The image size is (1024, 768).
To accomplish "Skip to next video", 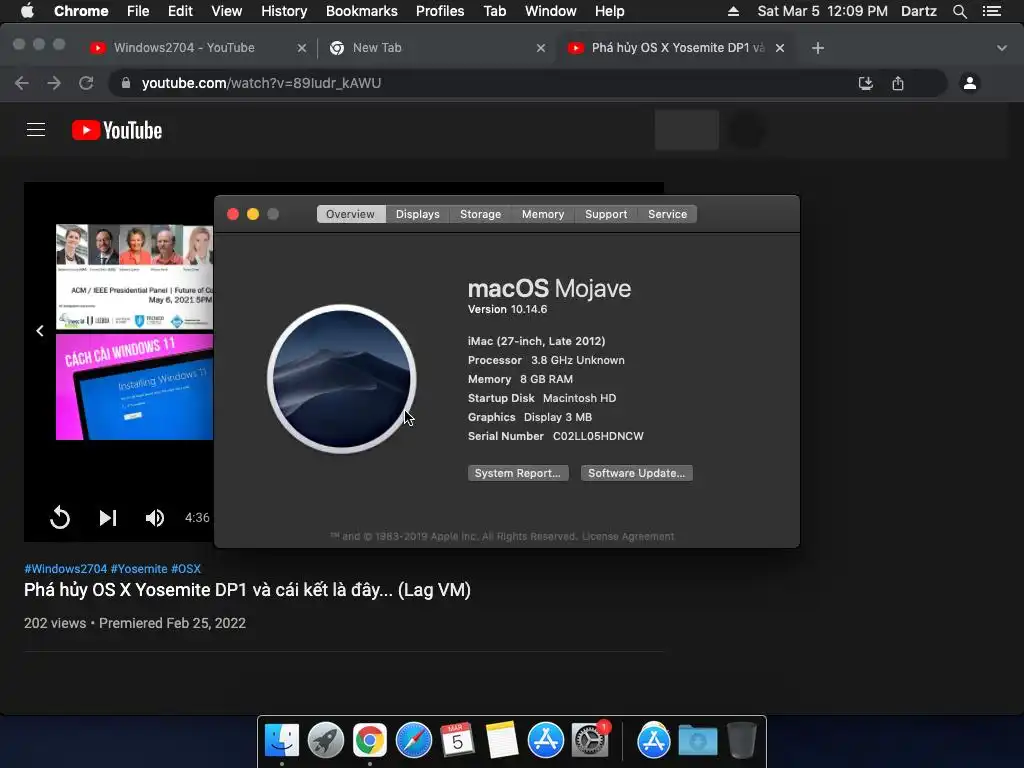I will [108, 517].
